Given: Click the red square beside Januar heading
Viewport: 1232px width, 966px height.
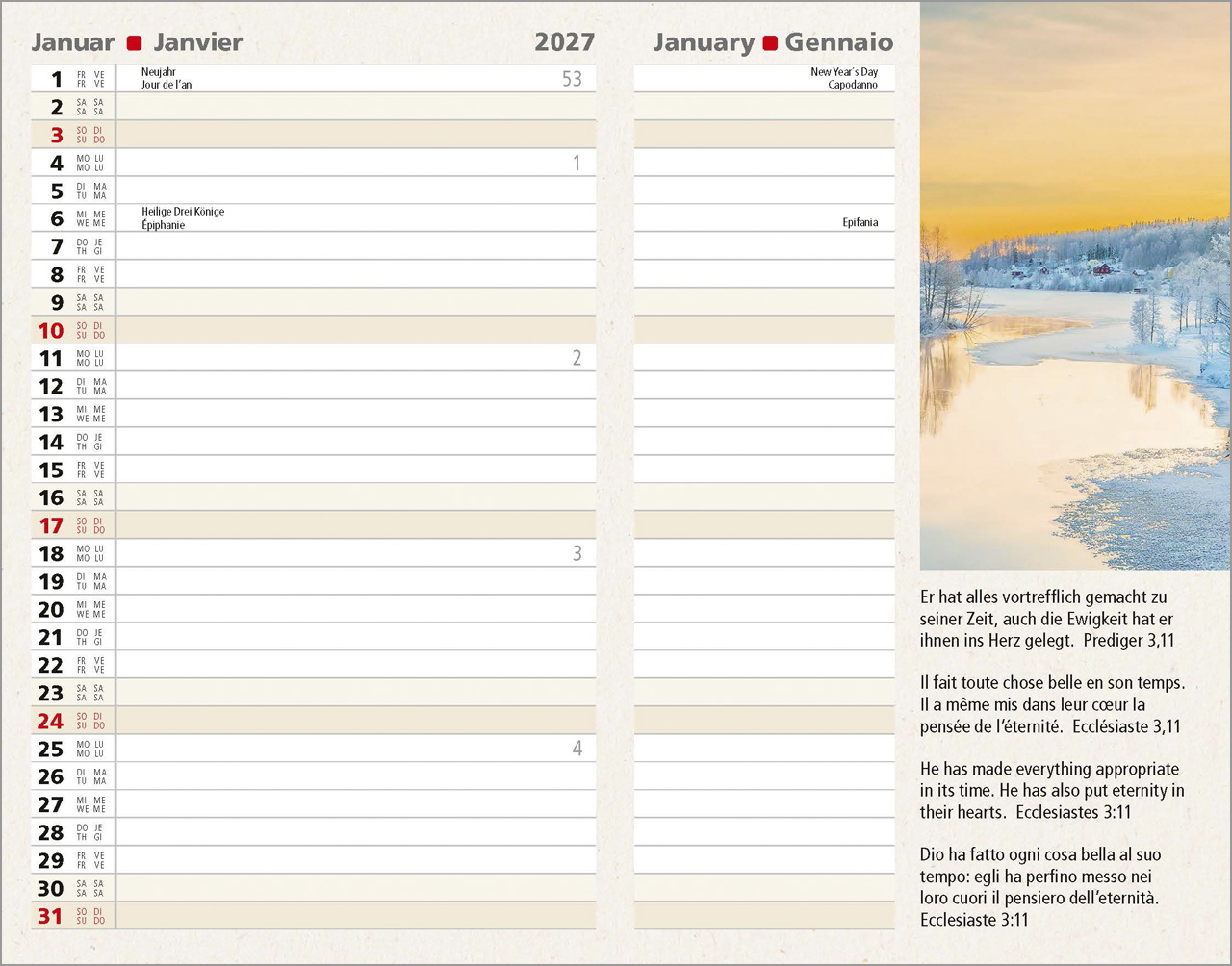Looking at the screenshot, I should [135, 43].
